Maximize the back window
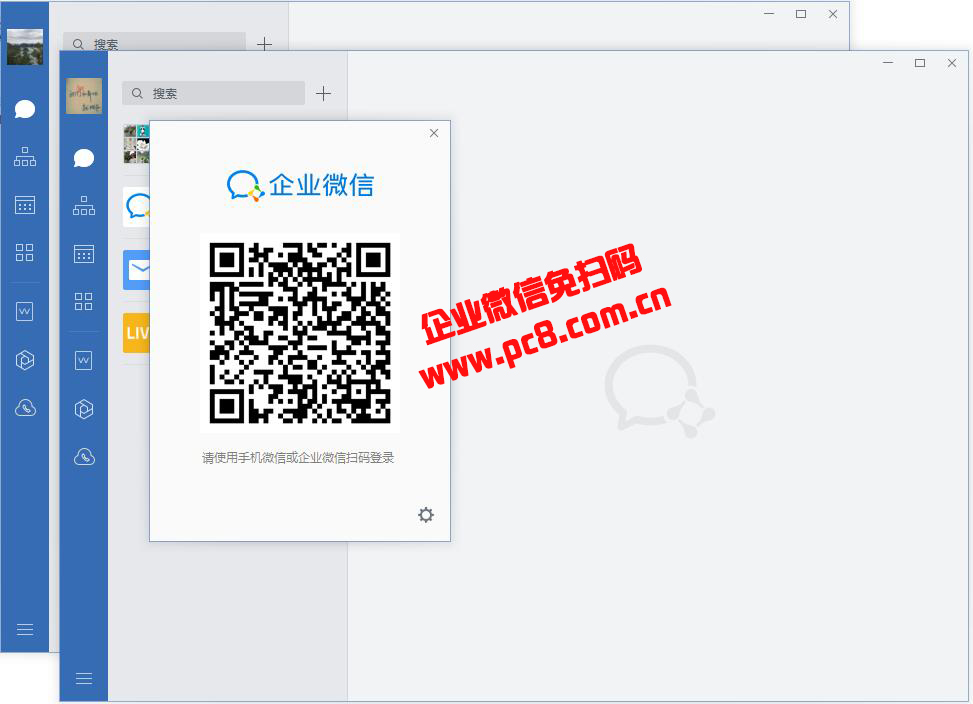The image size is (973, 704). coord(801,14)
